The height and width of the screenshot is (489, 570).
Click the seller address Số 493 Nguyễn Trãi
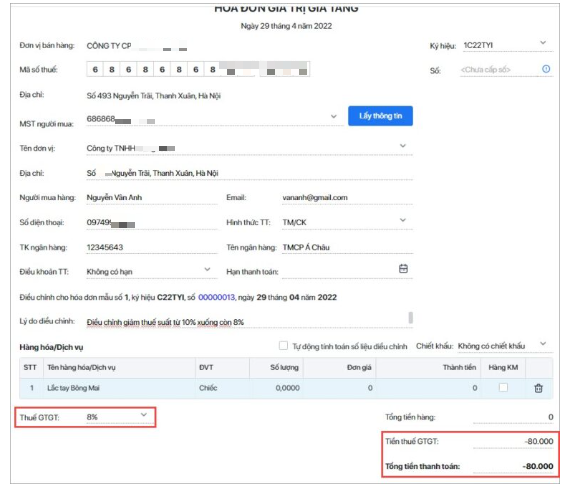[x=153, y=96]
